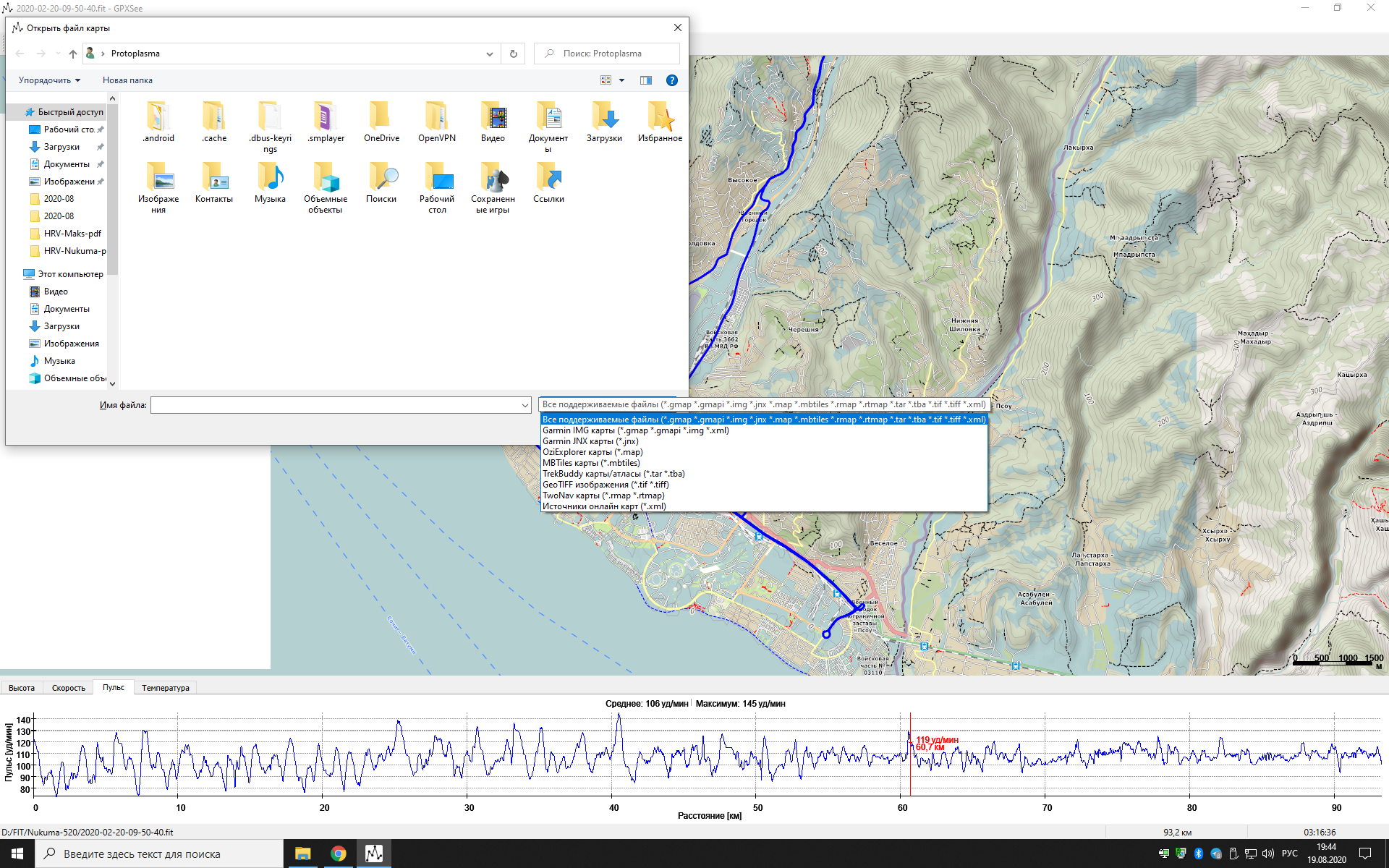Open the Контакты folder
1389x868 pixels.
pyautogui.click(x=214, y=182)
